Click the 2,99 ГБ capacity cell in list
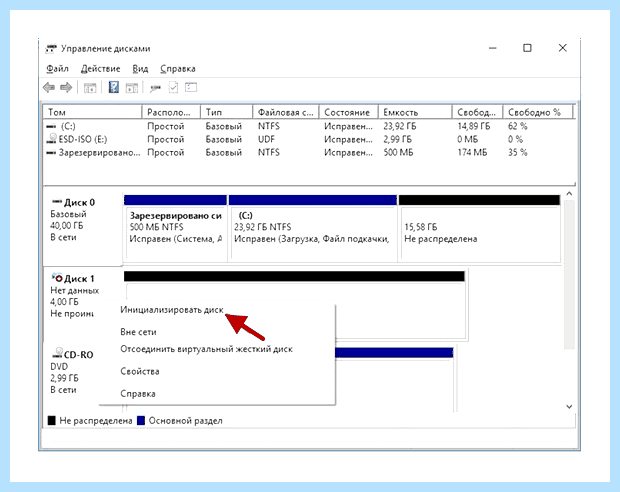 tap(397, 139)
